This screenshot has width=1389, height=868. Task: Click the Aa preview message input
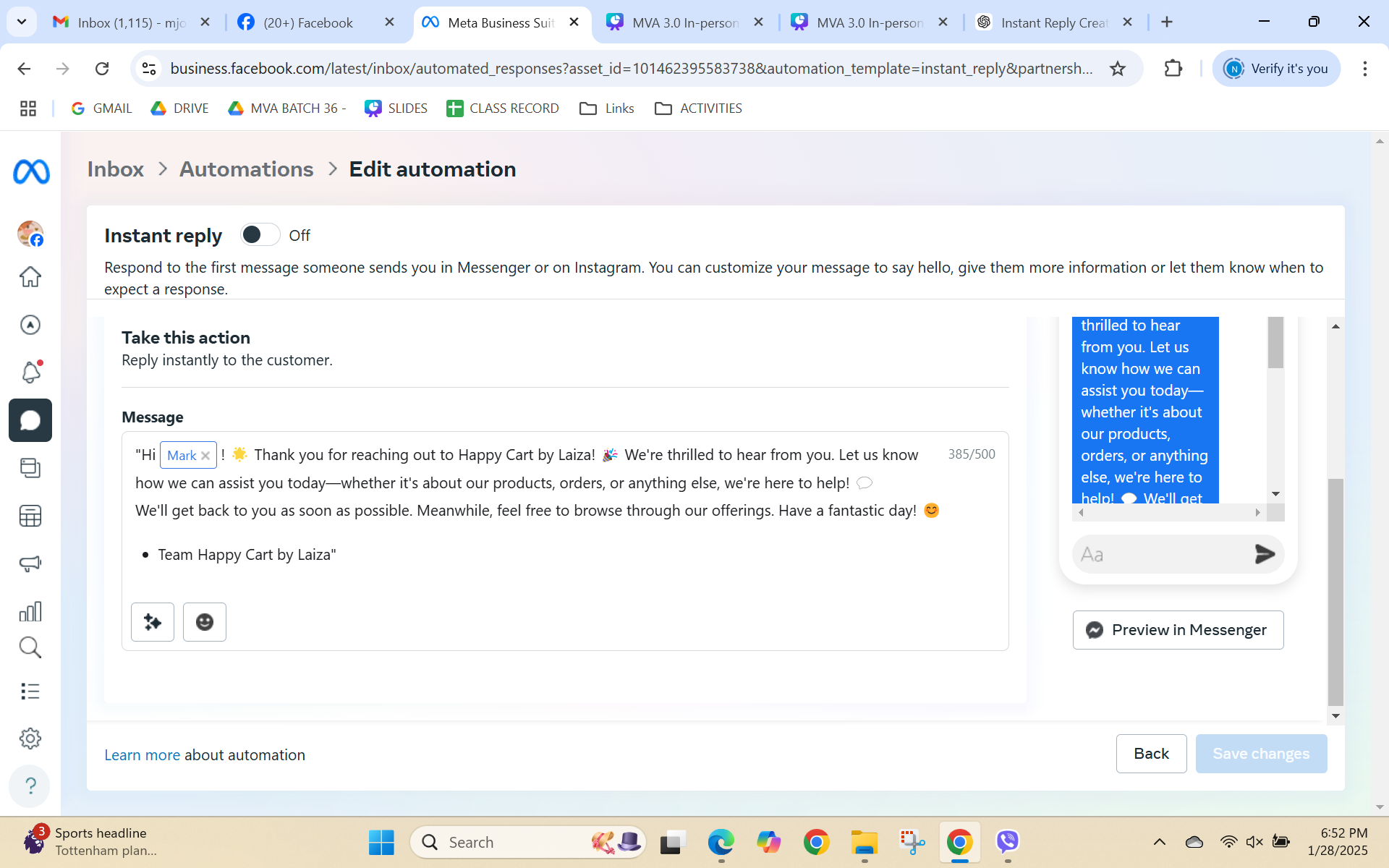coord(1161,554)
